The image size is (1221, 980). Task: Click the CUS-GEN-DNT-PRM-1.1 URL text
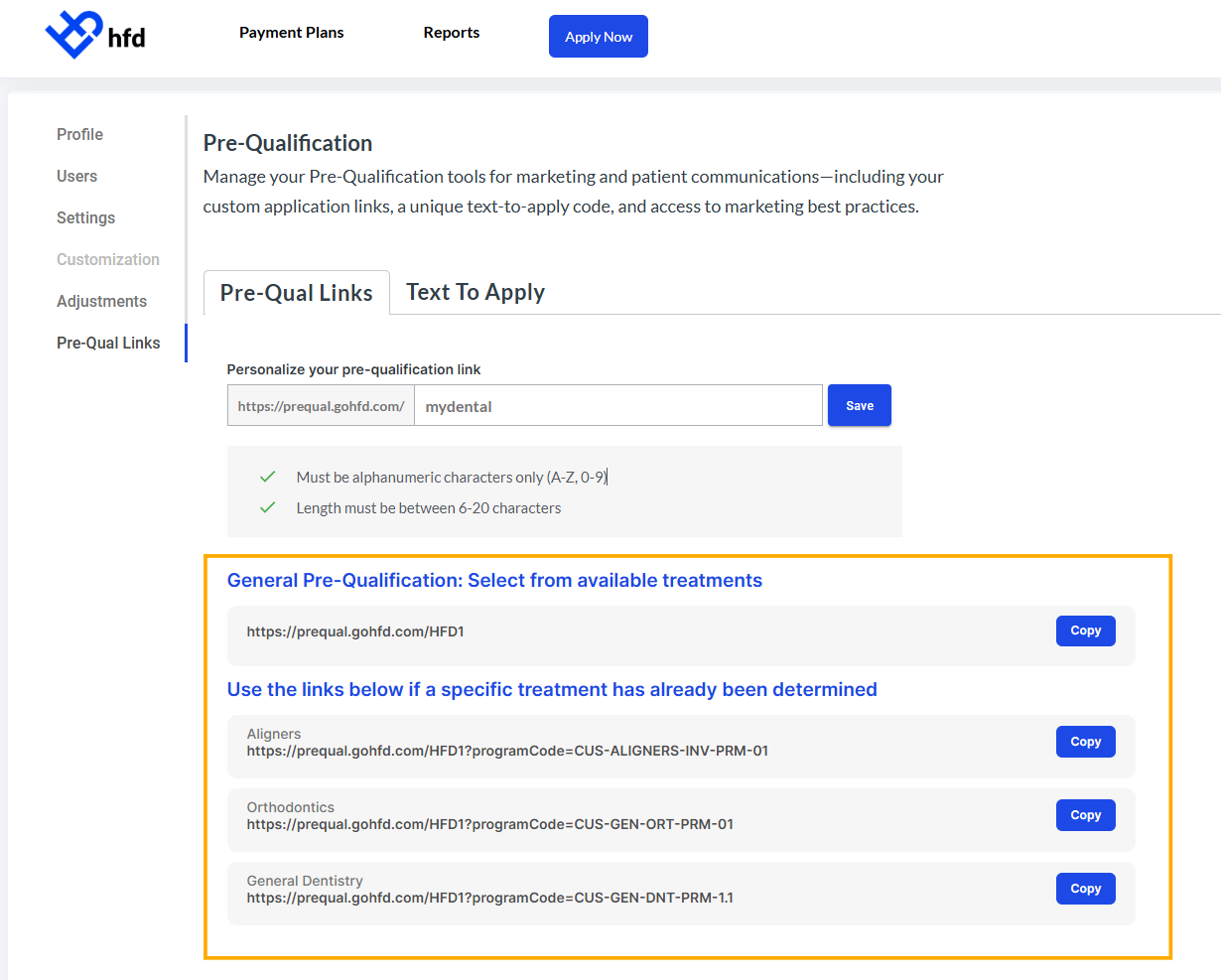pos(490,898)
